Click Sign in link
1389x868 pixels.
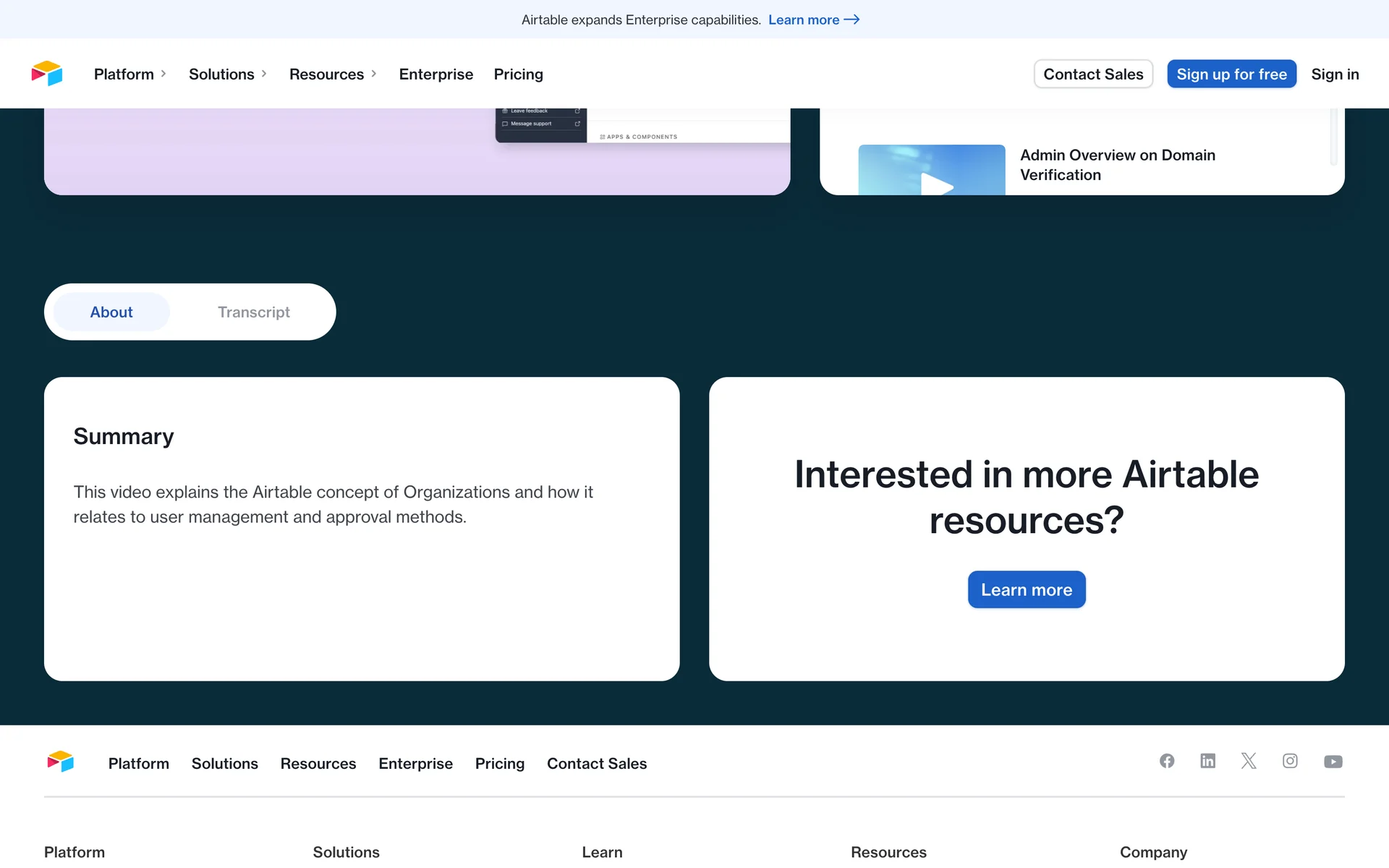pos(1335,74)
